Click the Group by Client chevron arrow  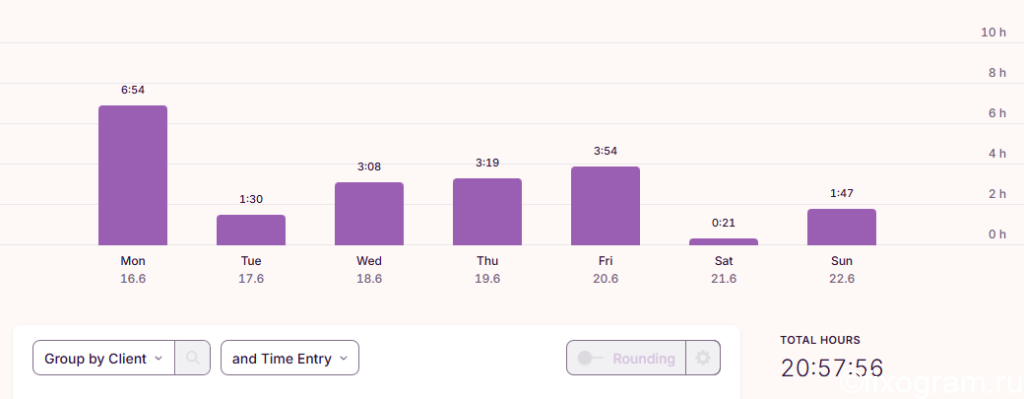click(x=158, y=359)
